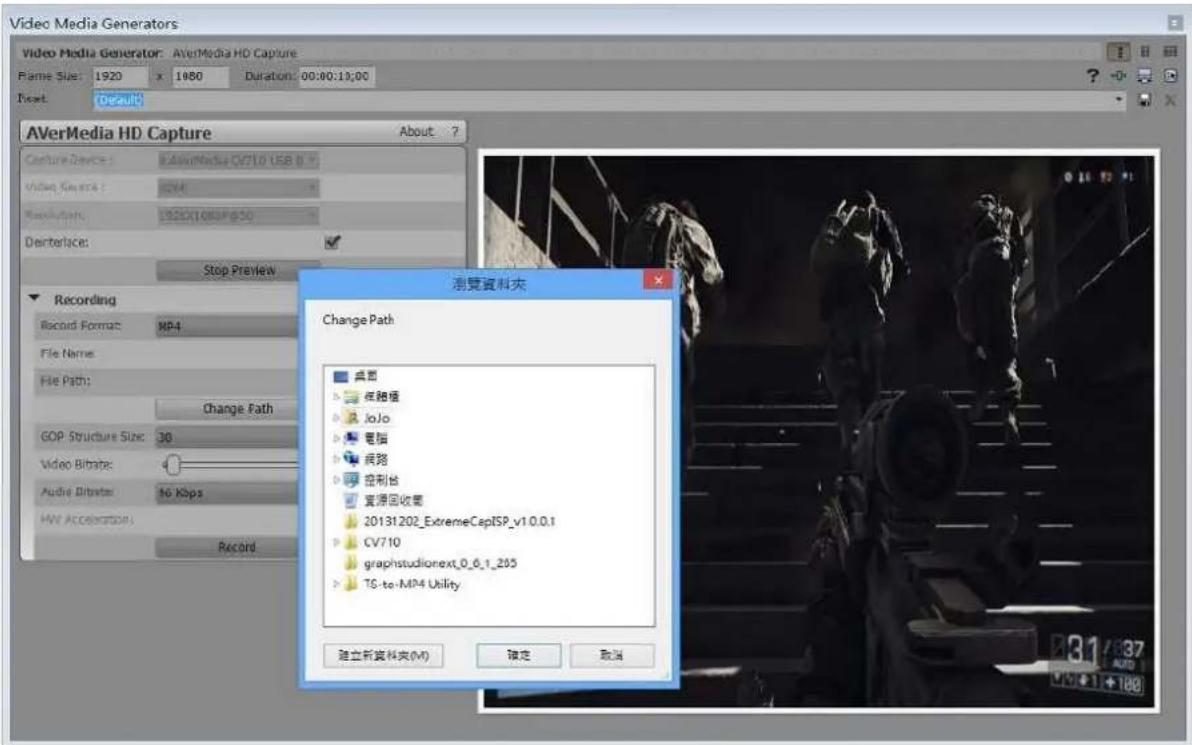The height and width of the screenshot is (745, 1192).
Task: Save preset with the floppy disk icon
Action: (x=1144, y=100)
